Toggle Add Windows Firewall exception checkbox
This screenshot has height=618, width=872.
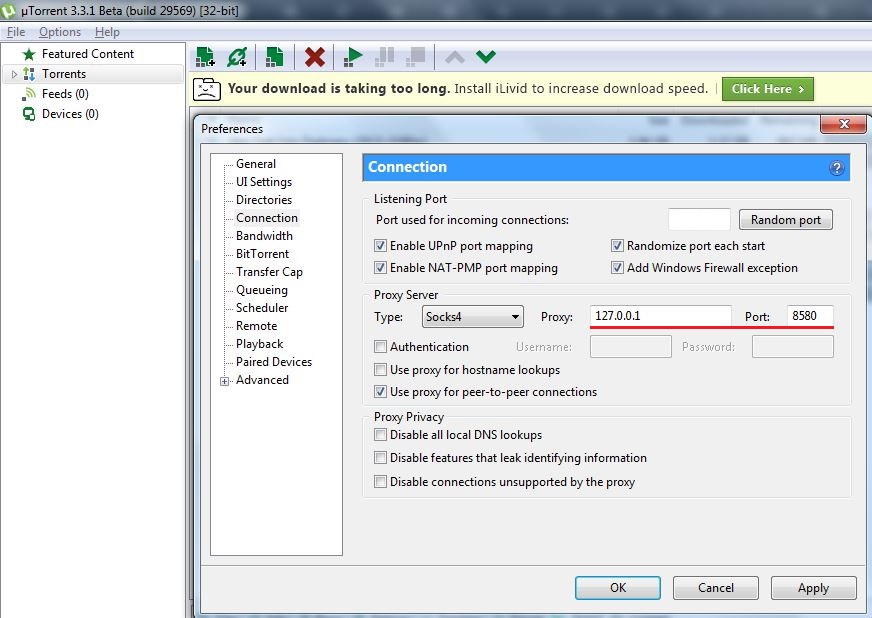(617, 268)
